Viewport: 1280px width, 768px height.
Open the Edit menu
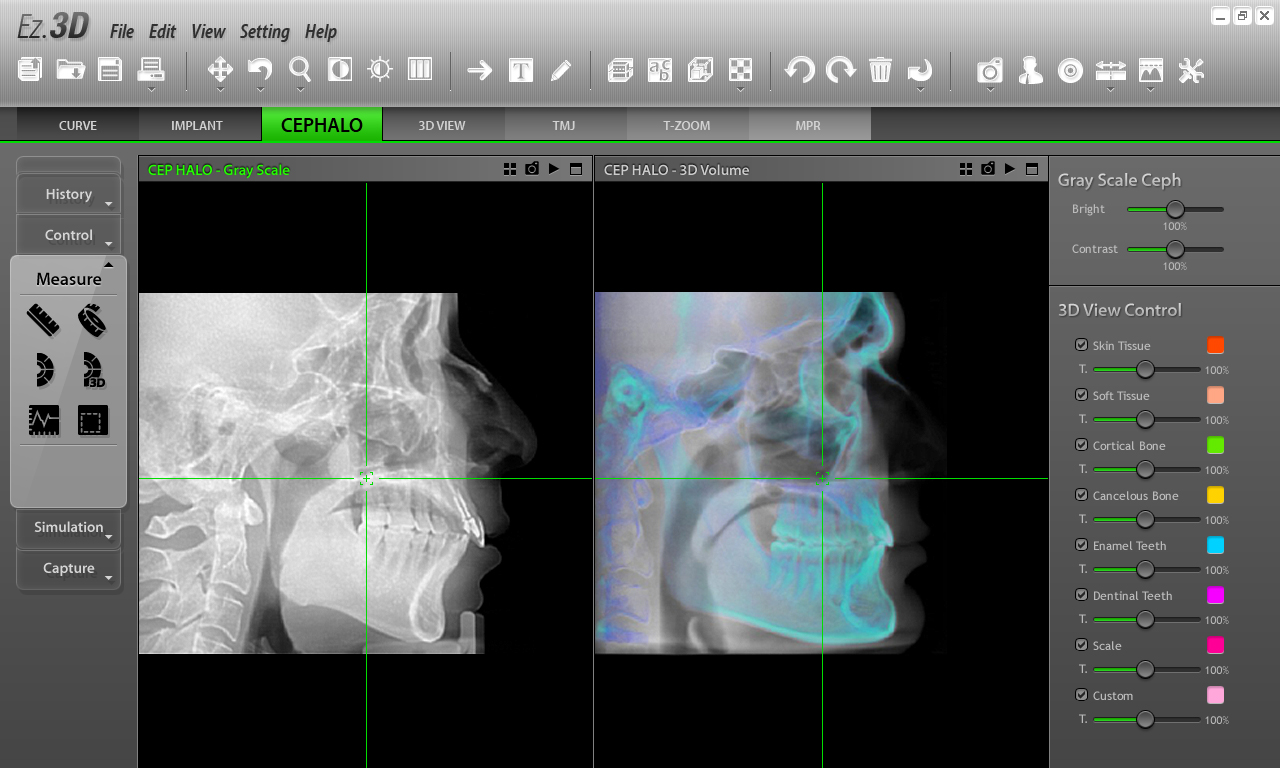[162, 31]
